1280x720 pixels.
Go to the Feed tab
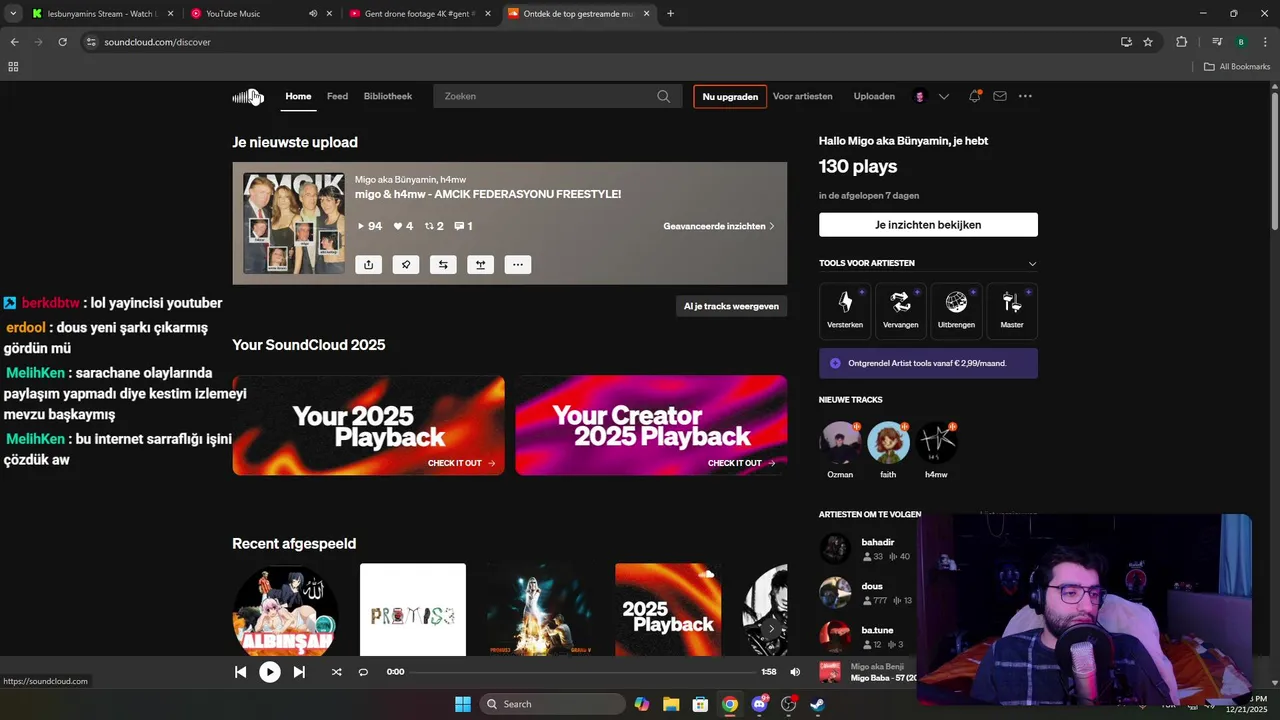click(338, 97)
